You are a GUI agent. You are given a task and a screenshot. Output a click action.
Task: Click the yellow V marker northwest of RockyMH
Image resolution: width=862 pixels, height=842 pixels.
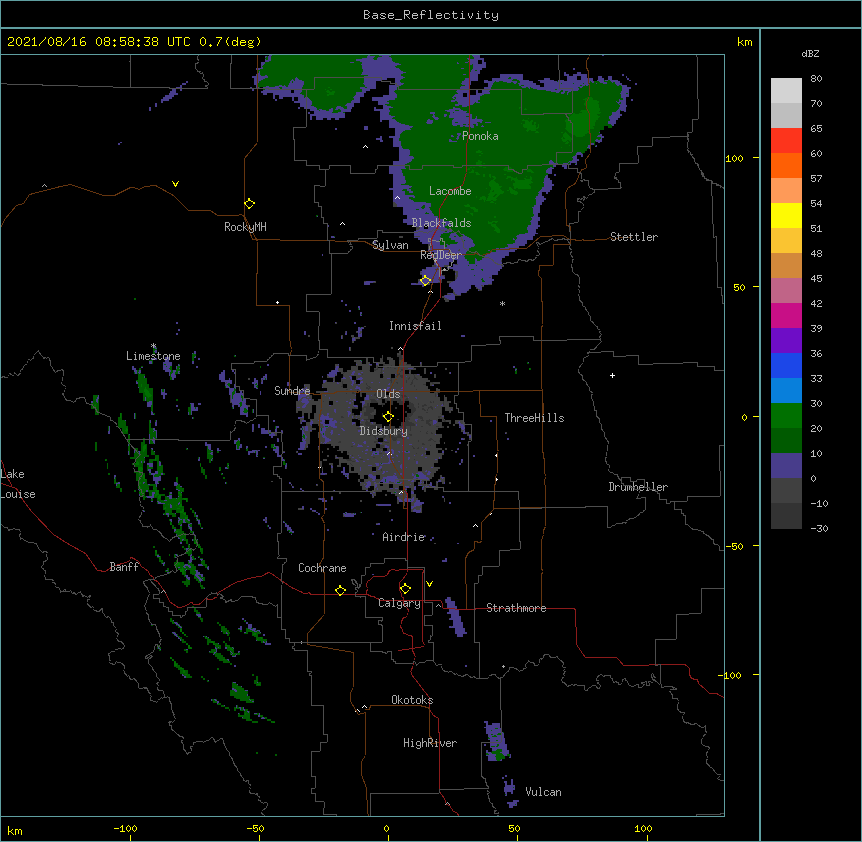[175, 184]
